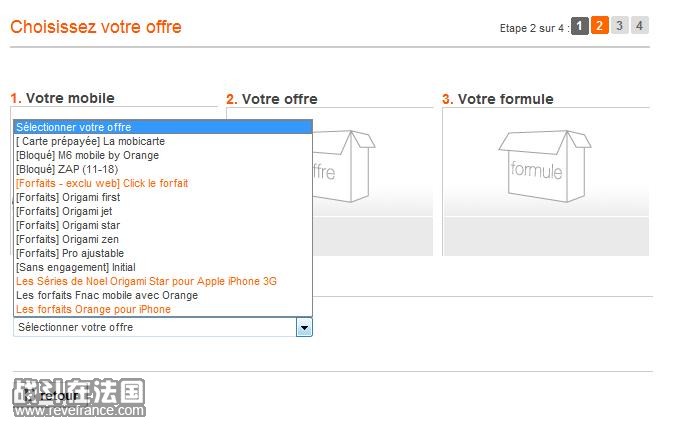
Task: Choose Sans engagement Initial option
Action: point(163,267)
